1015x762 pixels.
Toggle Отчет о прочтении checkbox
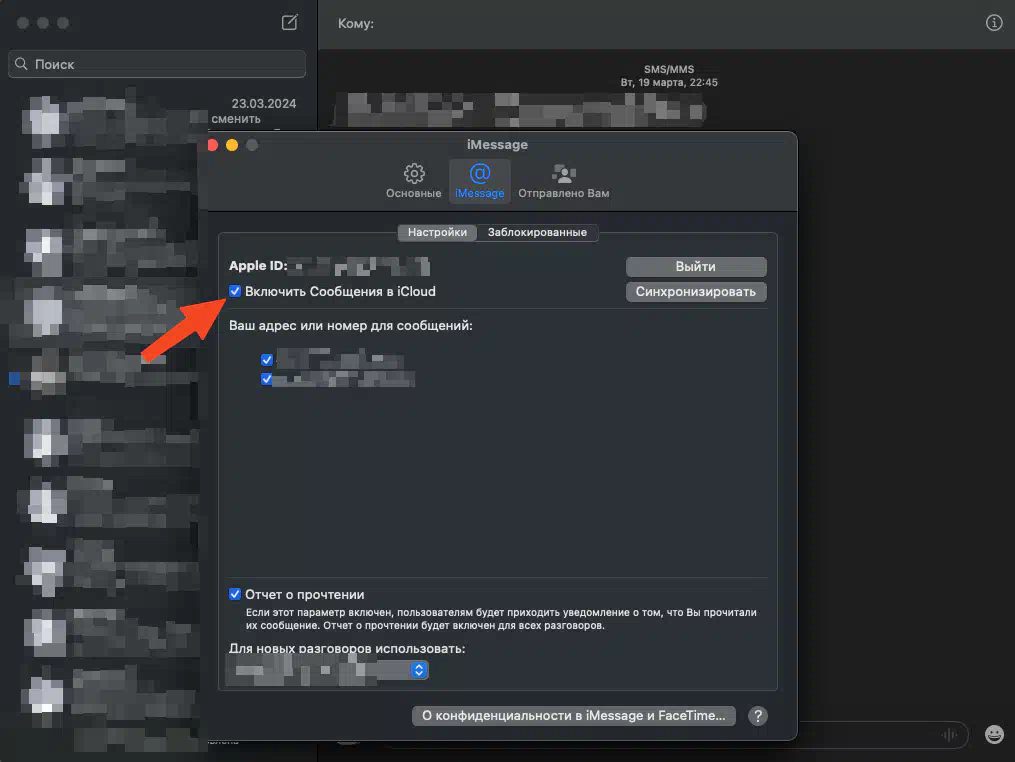tap(235, 594)
